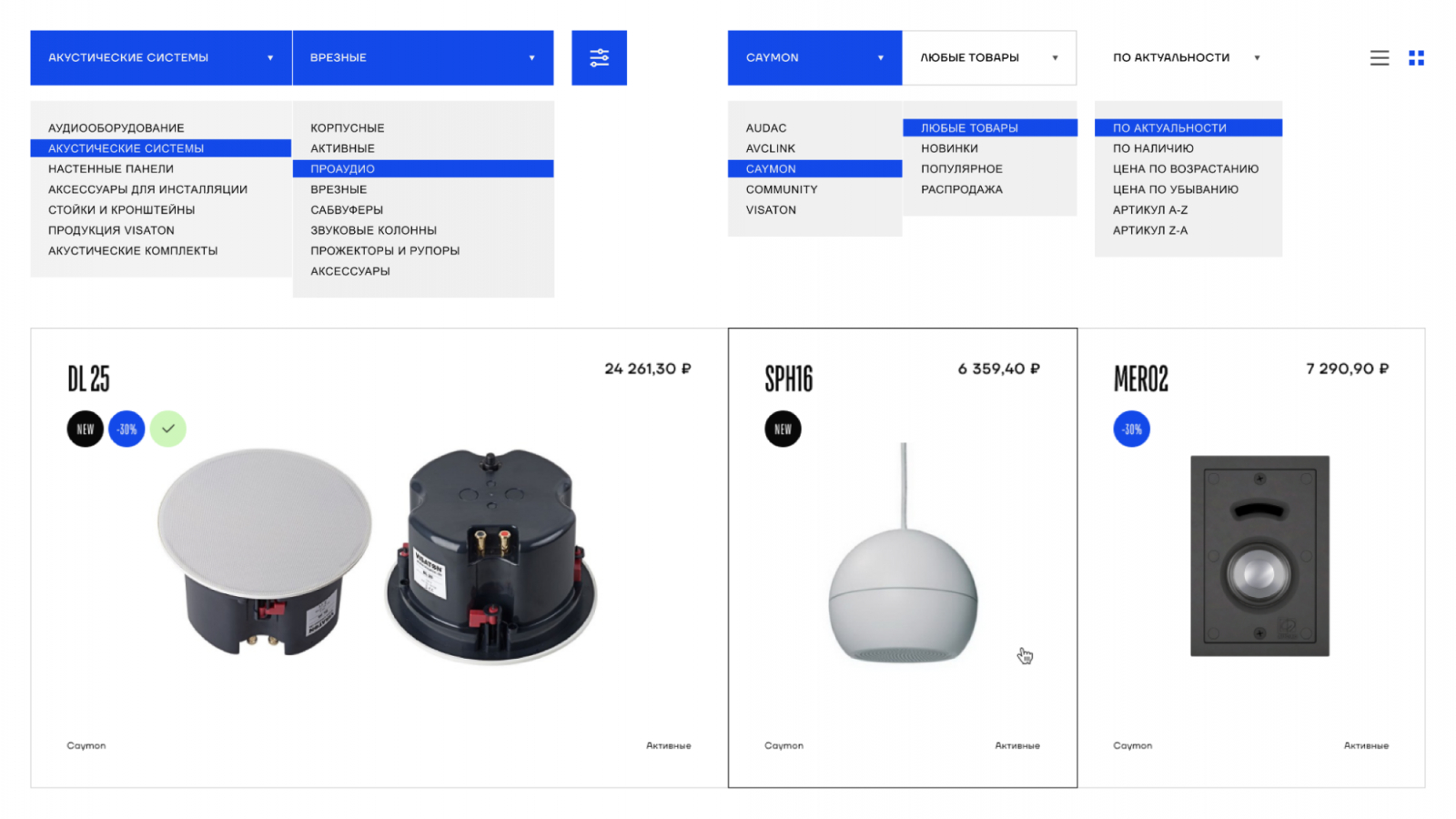Open the MERO2 product title
This screenshot has height=819, width=1456.
1140,379
